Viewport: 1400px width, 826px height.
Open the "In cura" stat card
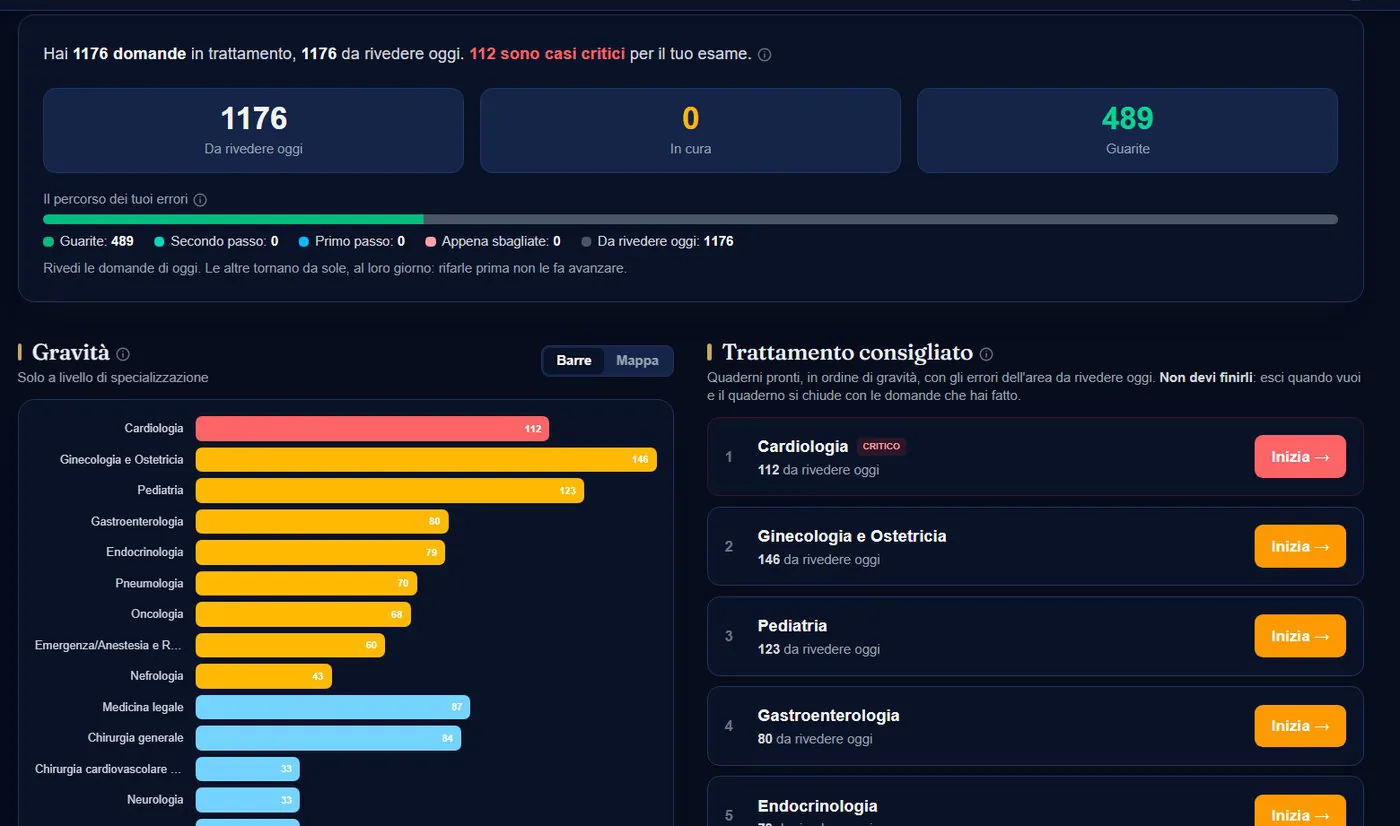pos(690,130)
